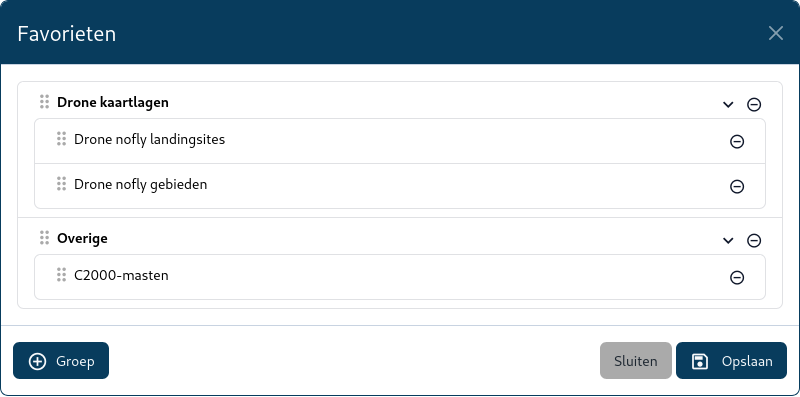Add a new group with Groep button
800x397 pixels.
coord(61,361)
